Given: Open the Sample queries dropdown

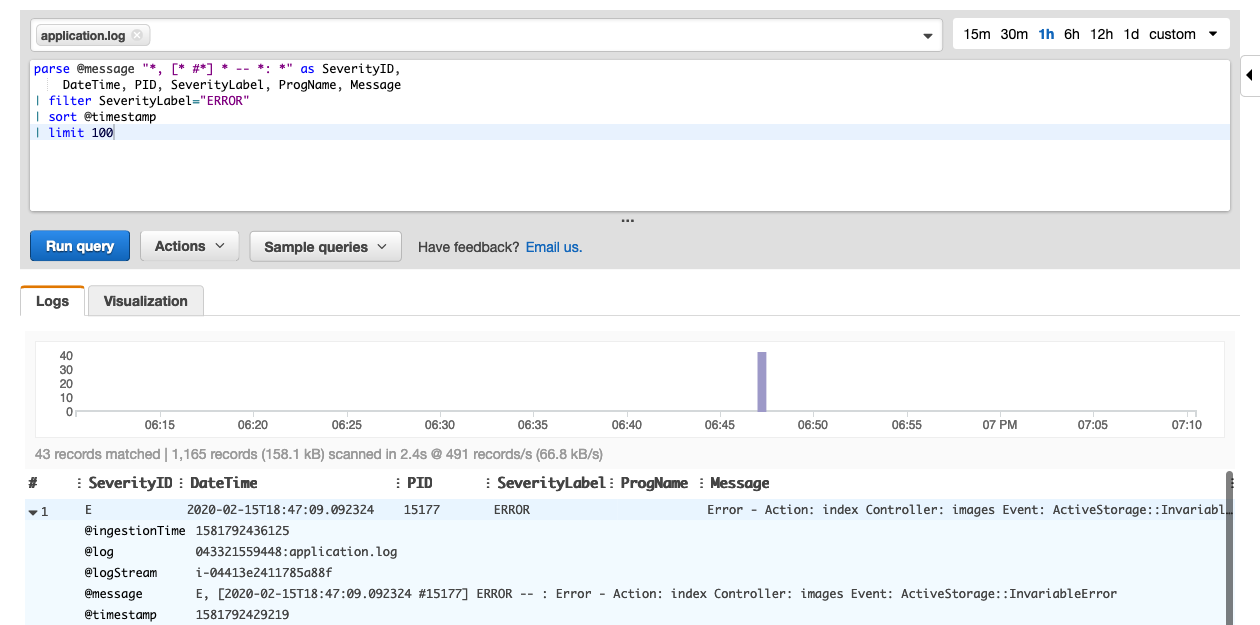Looking at the screenshot, I should point(325,247).
